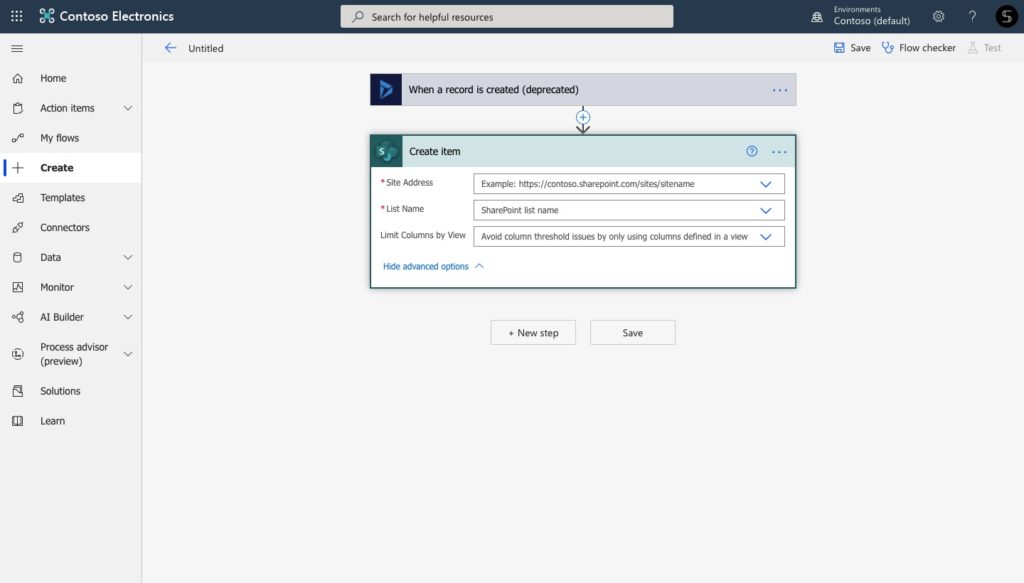The height and width of the screenshot is (583, 1024).
Task: Select Home in the navigation
Action: (x=53, y=78)
